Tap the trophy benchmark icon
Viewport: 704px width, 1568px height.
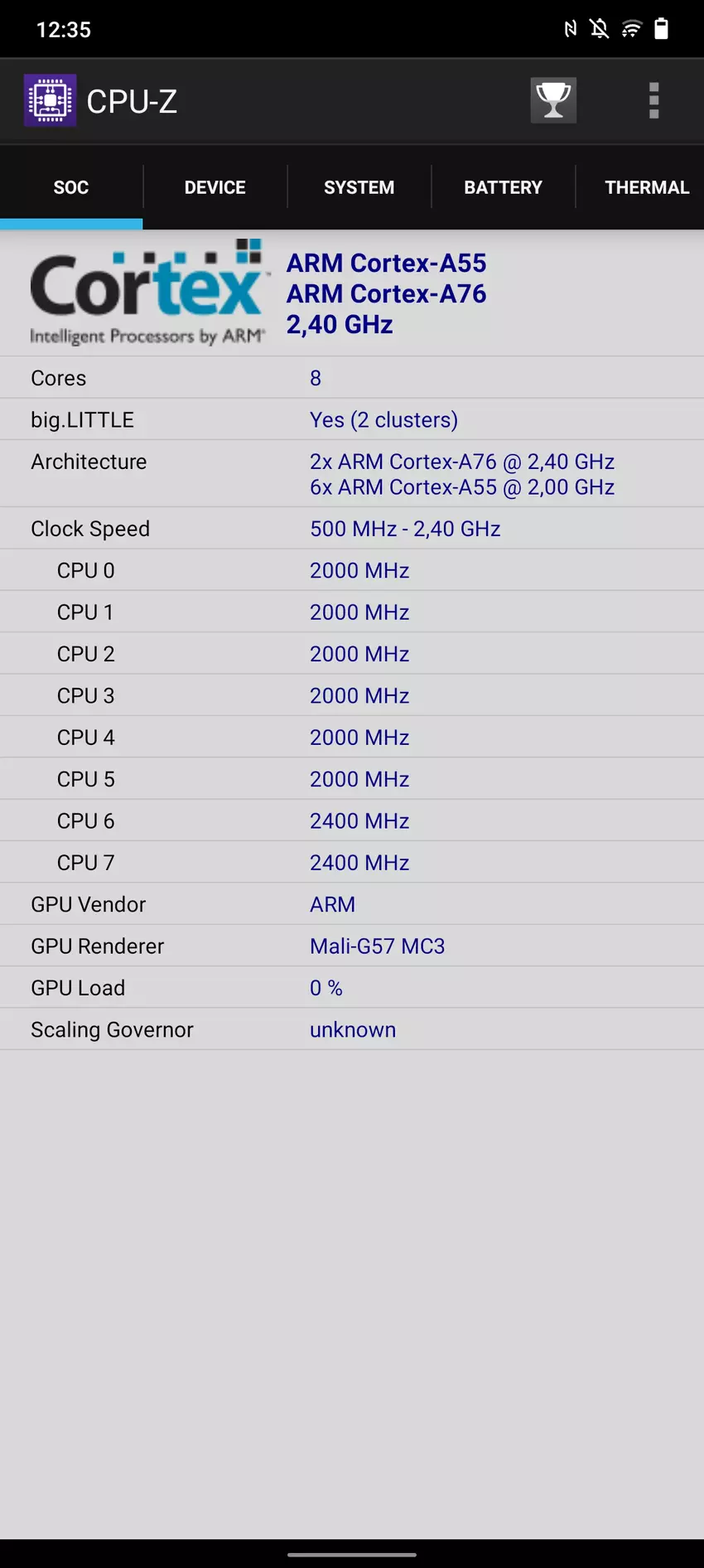(553, 100)
